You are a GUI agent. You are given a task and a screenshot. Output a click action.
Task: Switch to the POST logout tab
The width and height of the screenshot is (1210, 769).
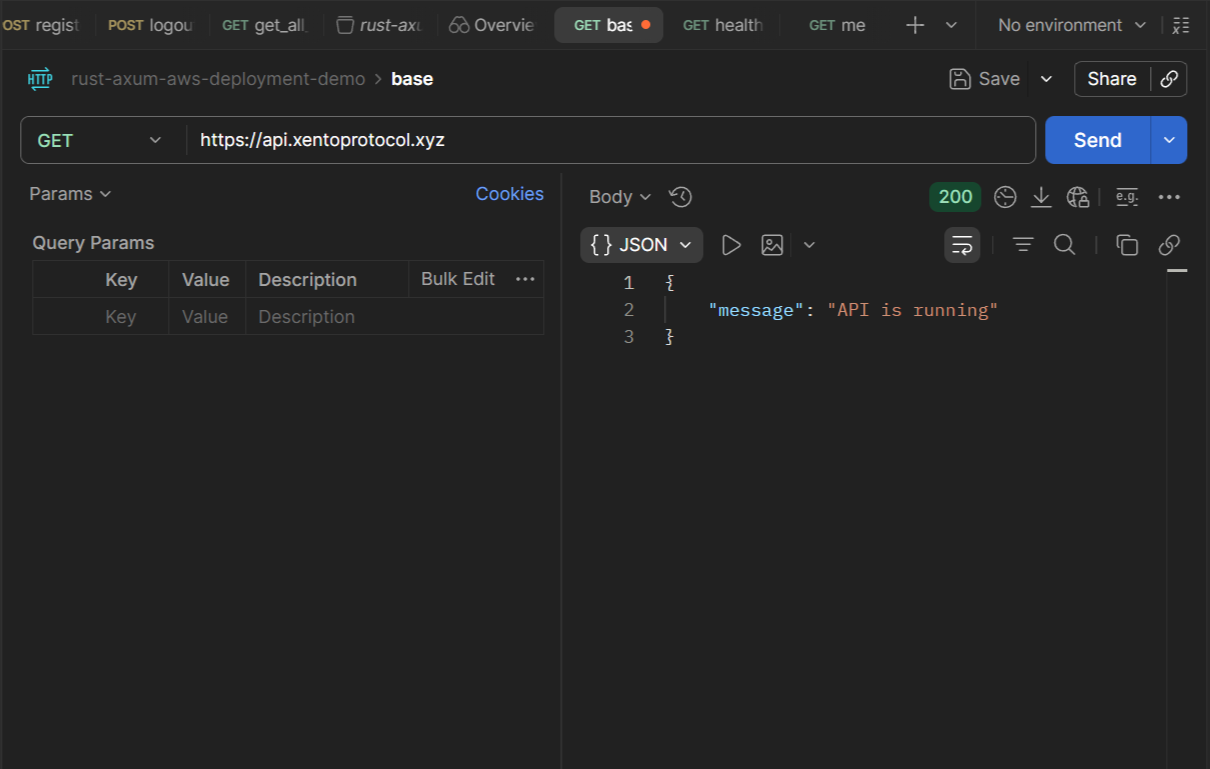150,25
